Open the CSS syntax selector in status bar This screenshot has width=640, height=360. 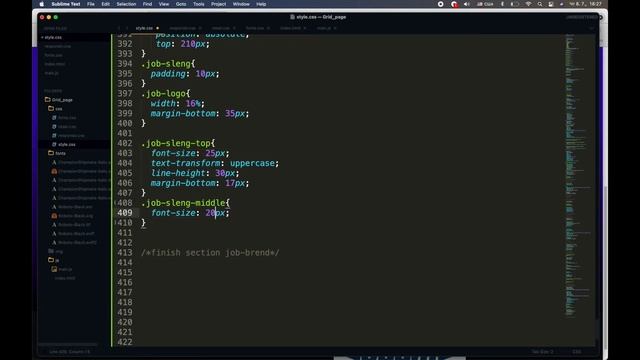pyautogui.click(x=576, y=351)
